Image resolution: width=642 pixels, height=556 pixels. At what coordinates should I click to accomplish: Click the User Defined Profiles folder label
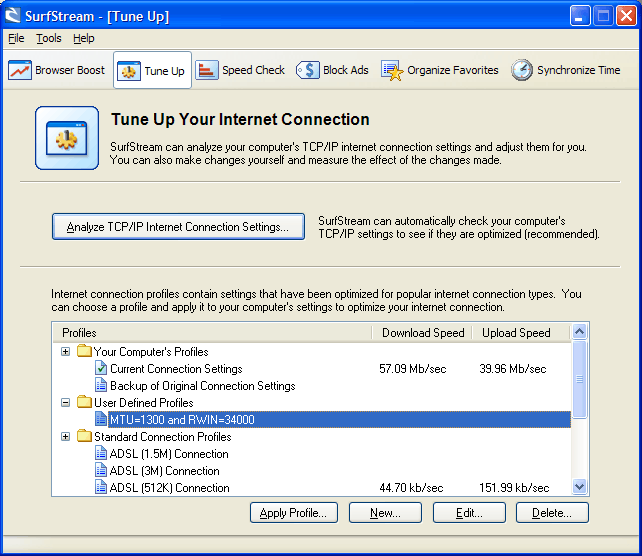click(143, 402)
